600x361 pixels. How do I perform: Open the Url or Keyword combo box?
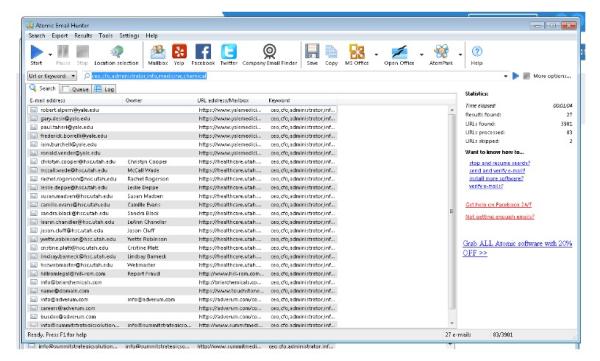point(52,76)
